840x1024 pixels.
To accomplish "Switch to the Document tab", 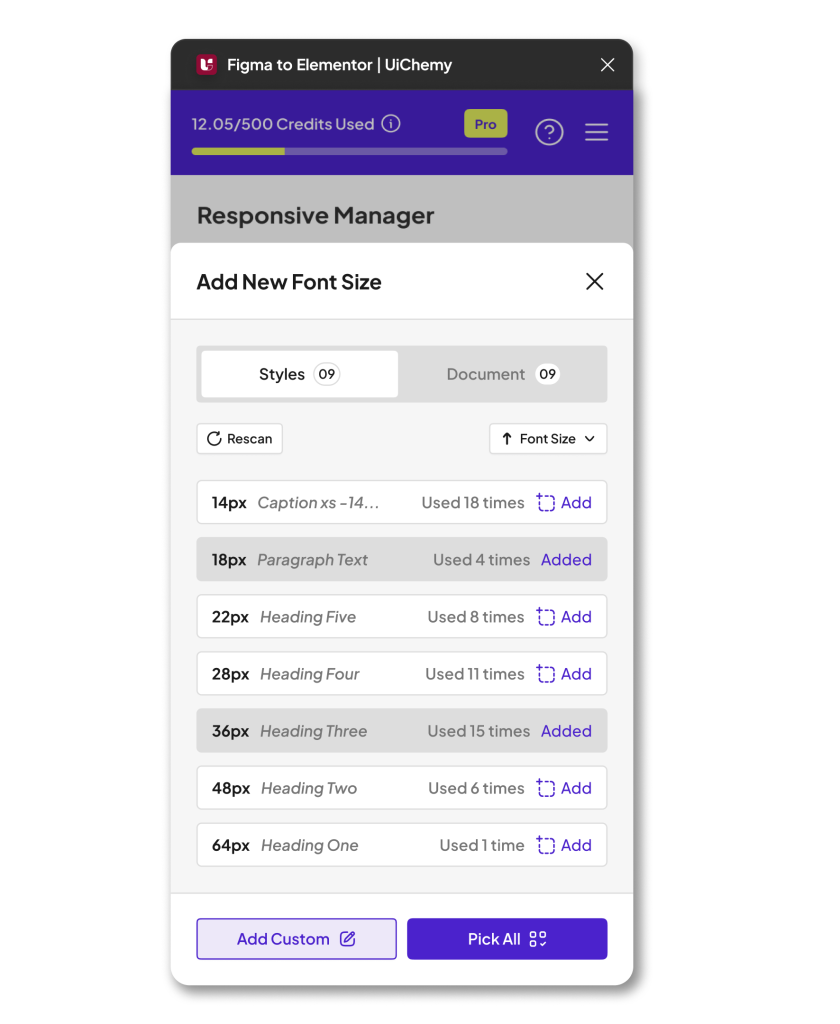I will [502, 374].
